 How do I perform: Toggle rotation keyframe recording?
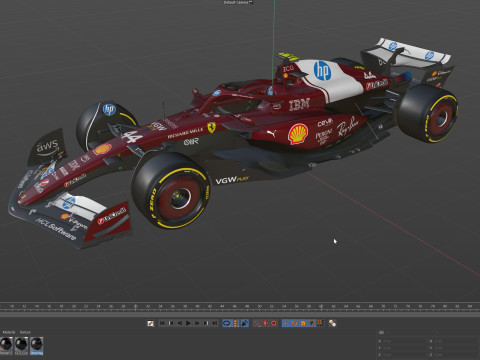coord(294,323)
